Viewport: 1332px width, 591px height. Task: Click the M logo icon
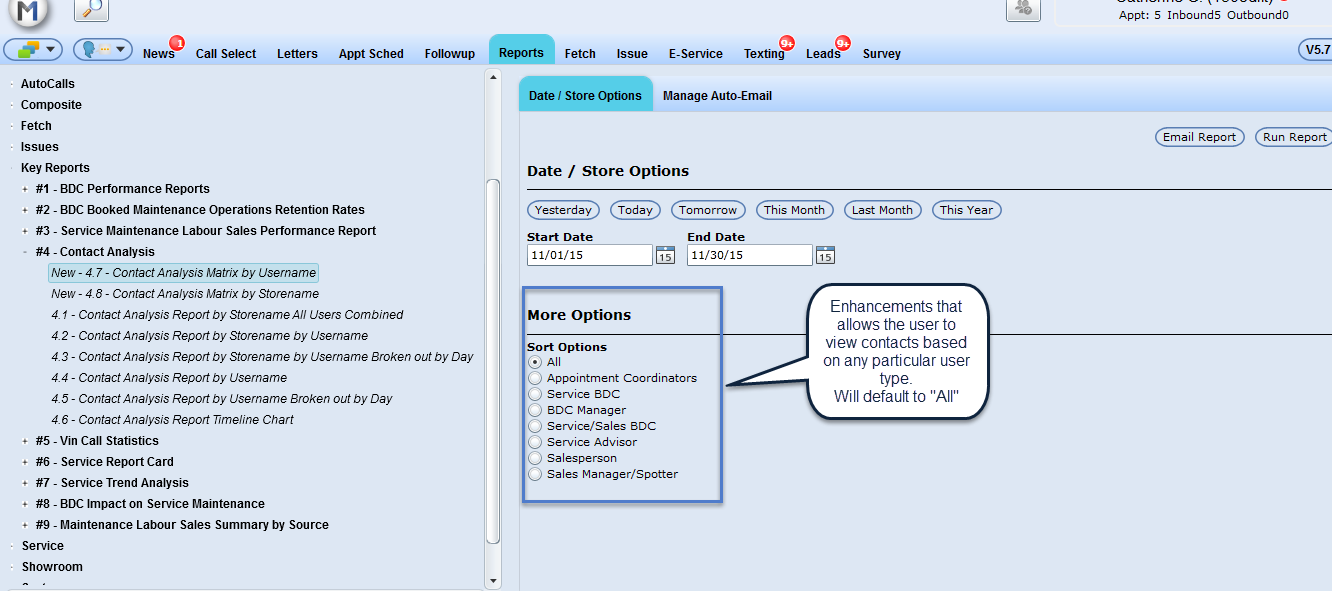click(28, 10)
